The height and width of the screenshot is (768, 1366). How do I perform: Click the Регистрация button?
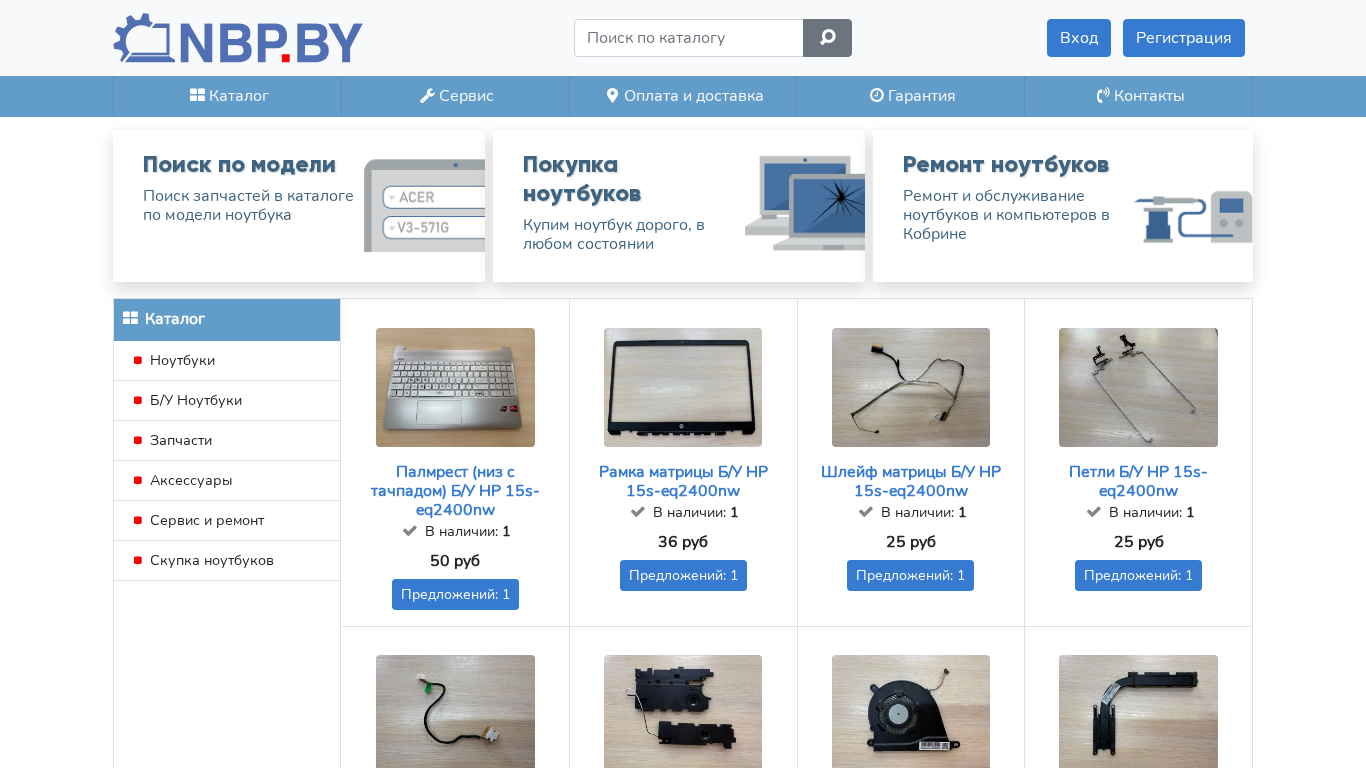coord(1184,38)
